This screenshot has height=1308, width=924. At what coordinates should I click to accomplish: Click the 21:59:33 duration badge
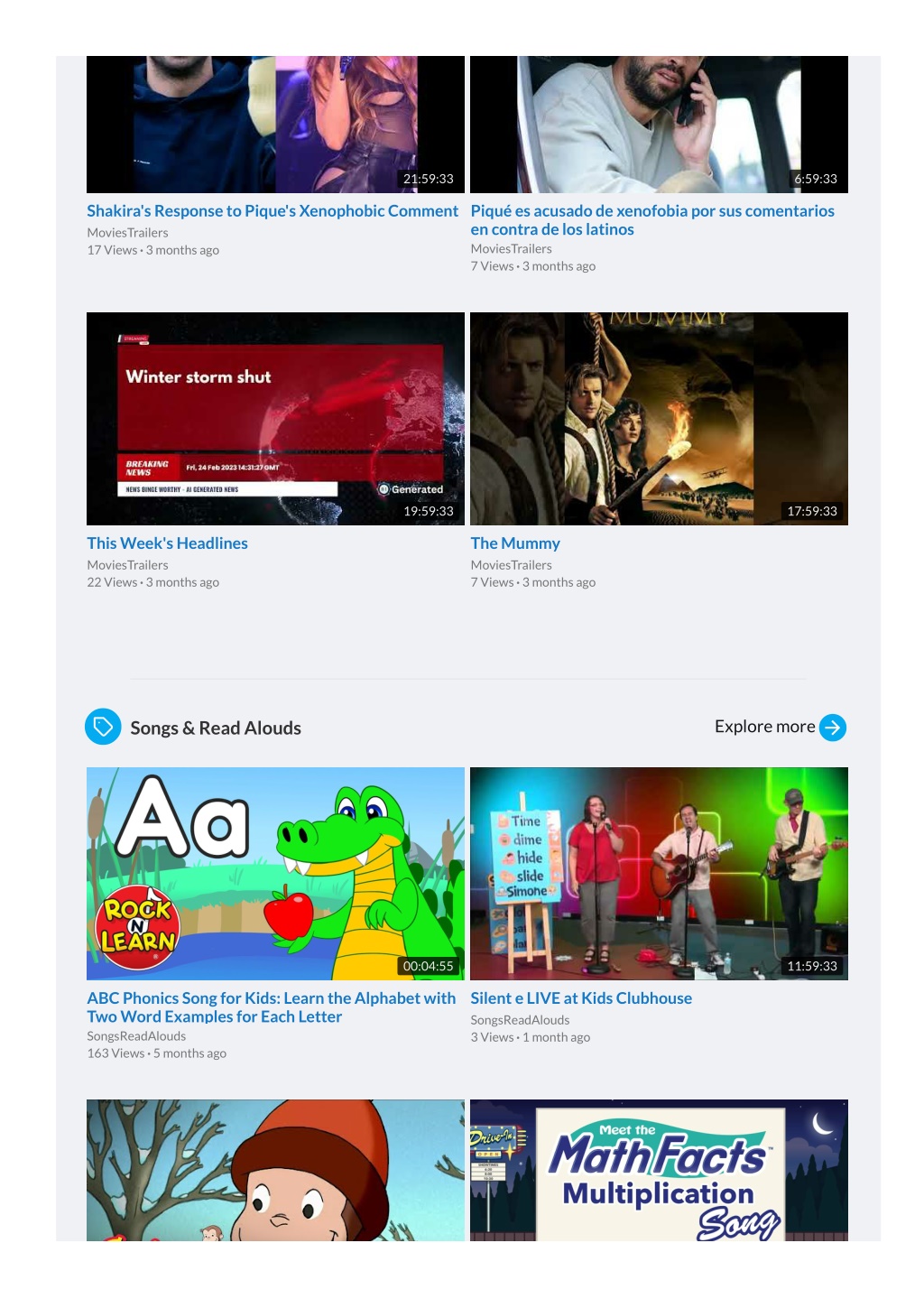point(429,179)
